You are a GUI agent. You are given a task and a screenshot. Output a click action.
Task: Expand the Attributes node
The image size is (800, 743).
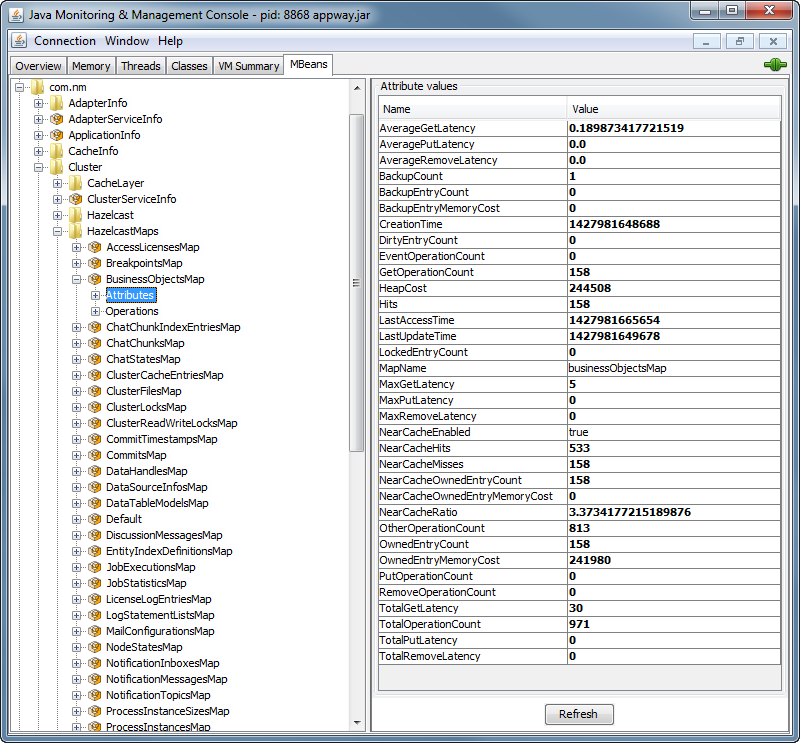click(x=95, y=295)
